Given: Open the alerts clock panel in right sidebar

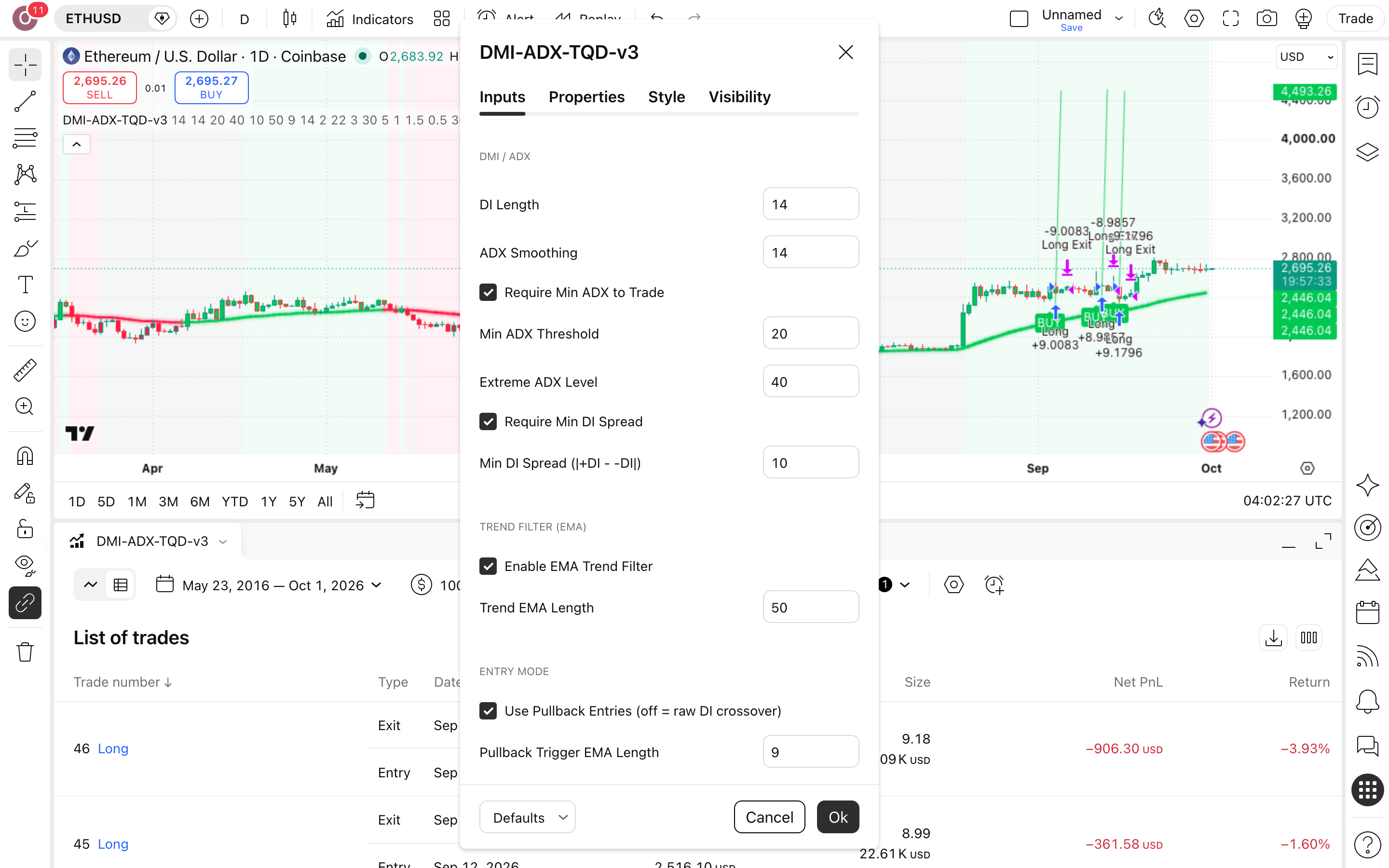Looking at the screenshot, I should (1367, 108).
